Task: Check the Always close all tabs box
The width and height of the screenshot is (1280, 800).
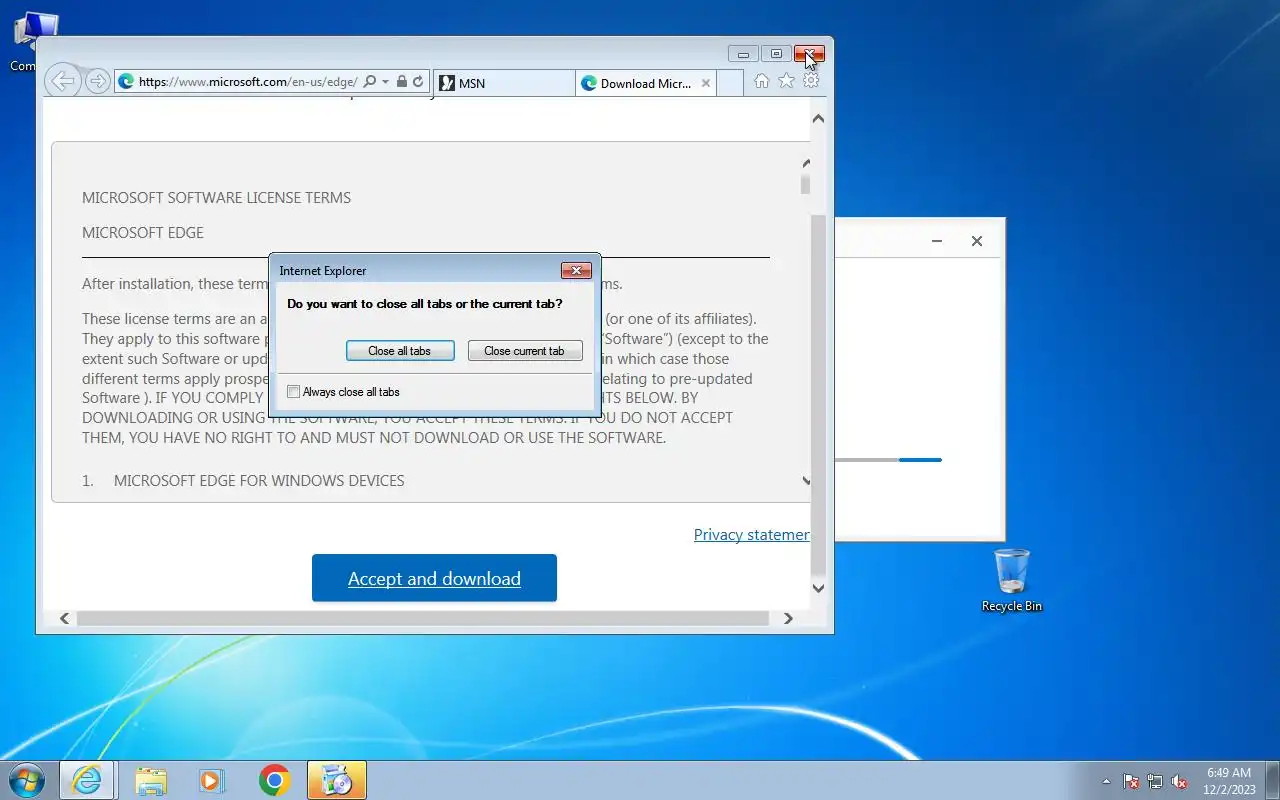Action: coord(293,392)
